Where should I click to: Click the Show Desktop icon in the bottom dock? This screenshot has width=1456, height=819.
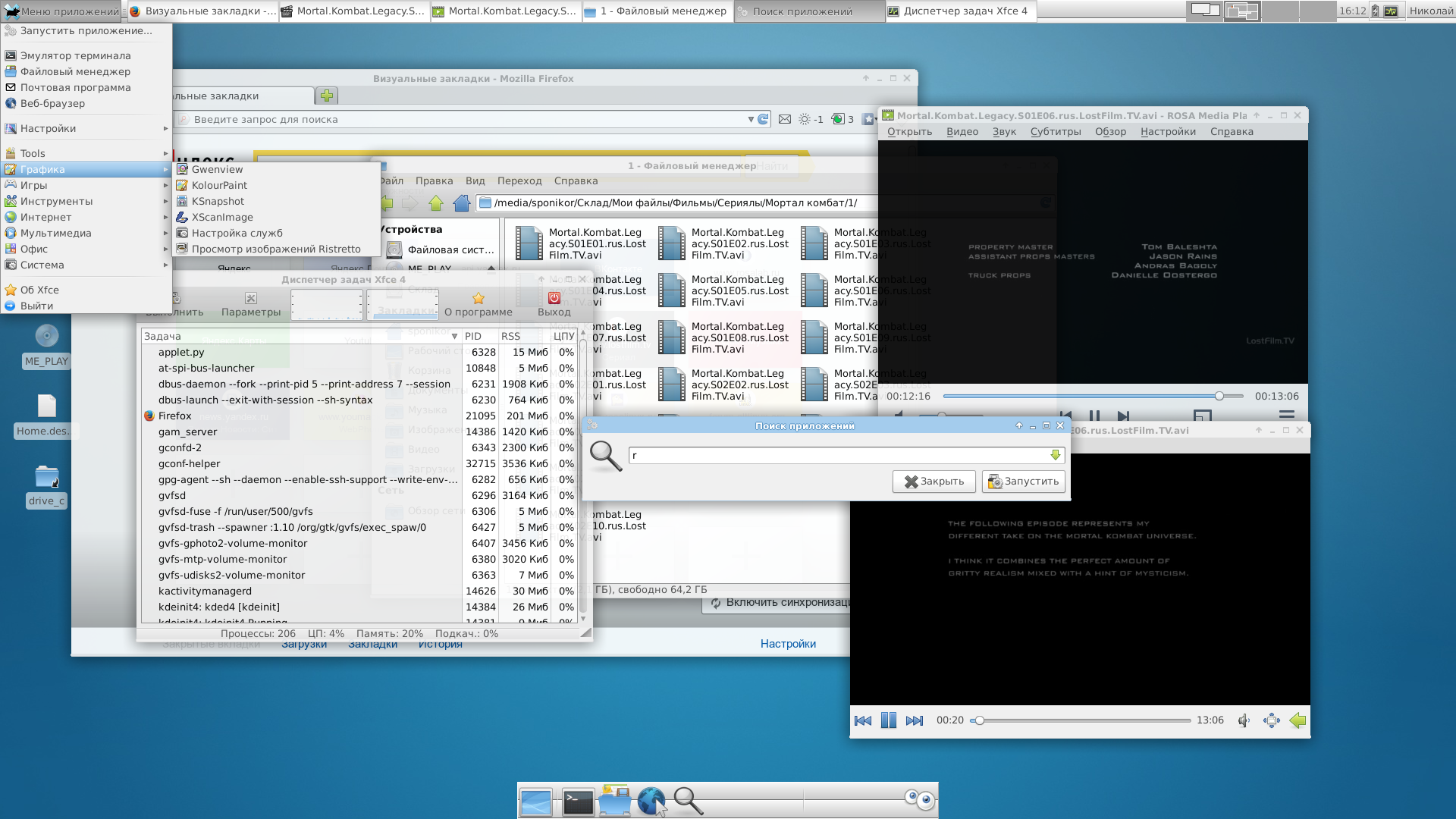(536, 802)
